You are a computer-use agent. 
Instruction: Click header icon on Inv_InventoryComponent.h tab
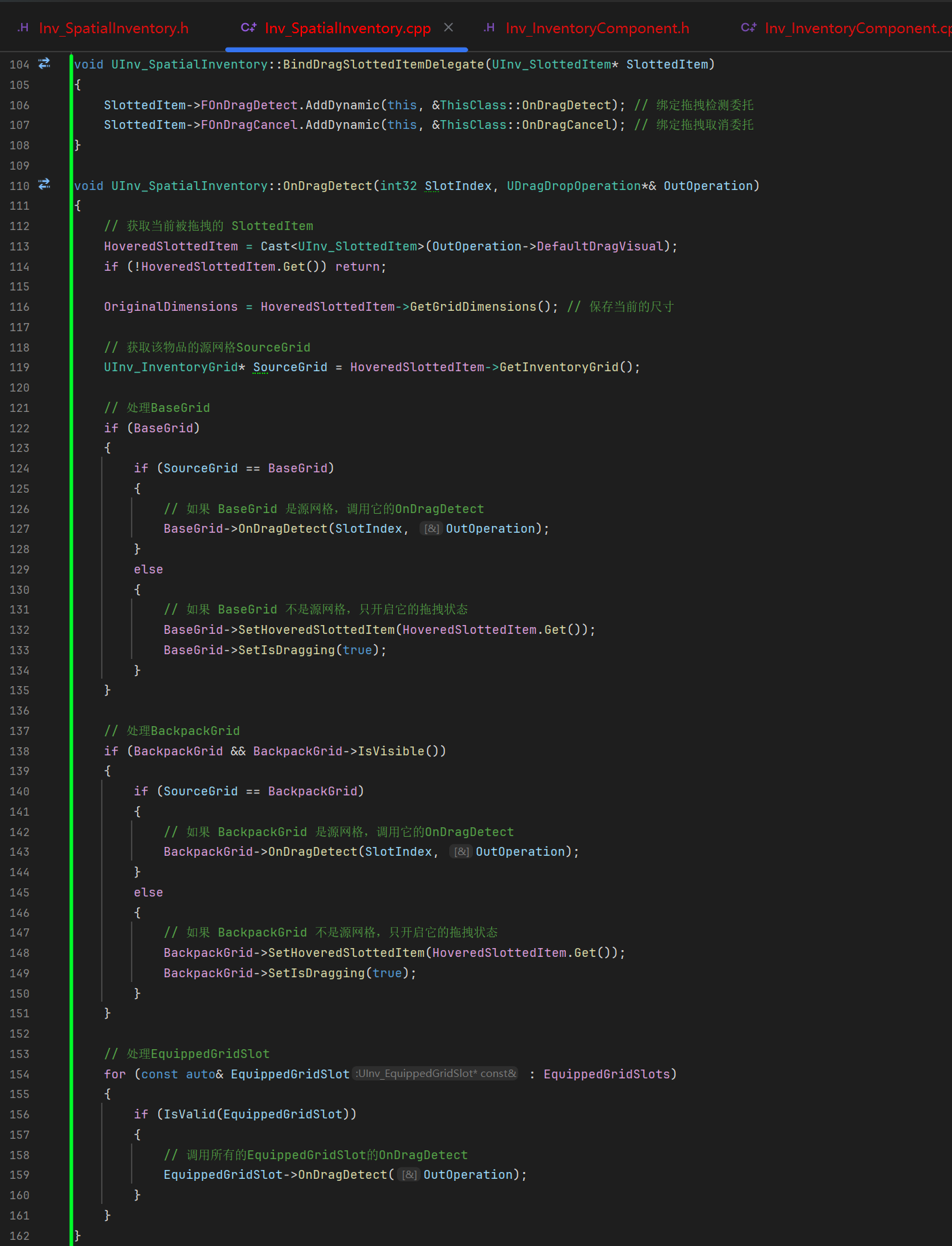click(489, 28)
